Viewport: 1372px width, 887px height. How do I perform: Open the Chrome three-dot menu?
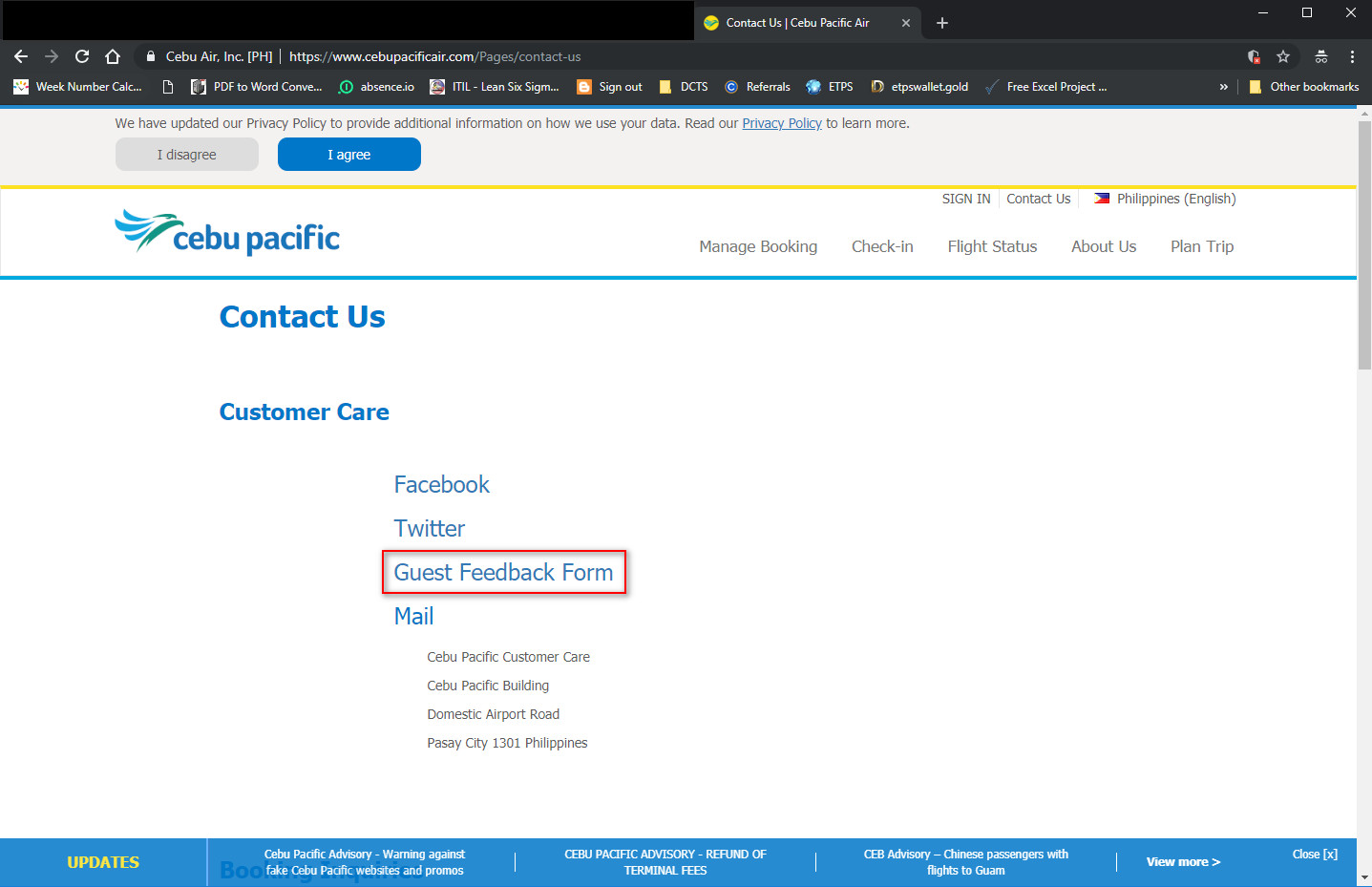[1352, 56]
